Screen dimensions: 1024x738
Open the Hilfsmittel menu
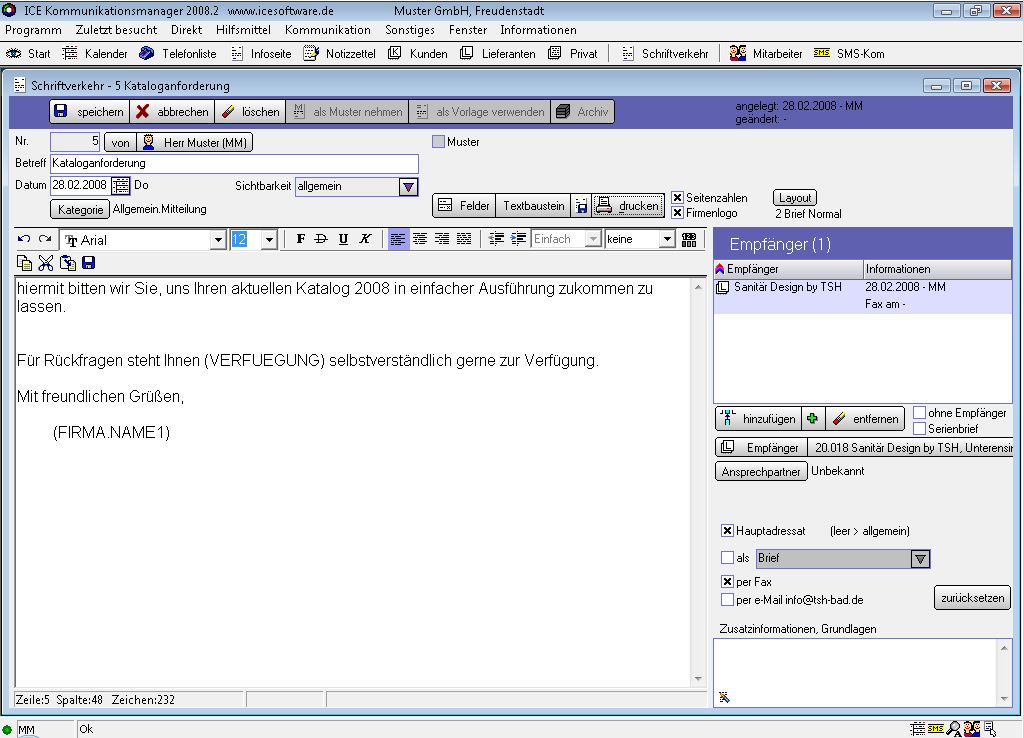pos(243,30)
